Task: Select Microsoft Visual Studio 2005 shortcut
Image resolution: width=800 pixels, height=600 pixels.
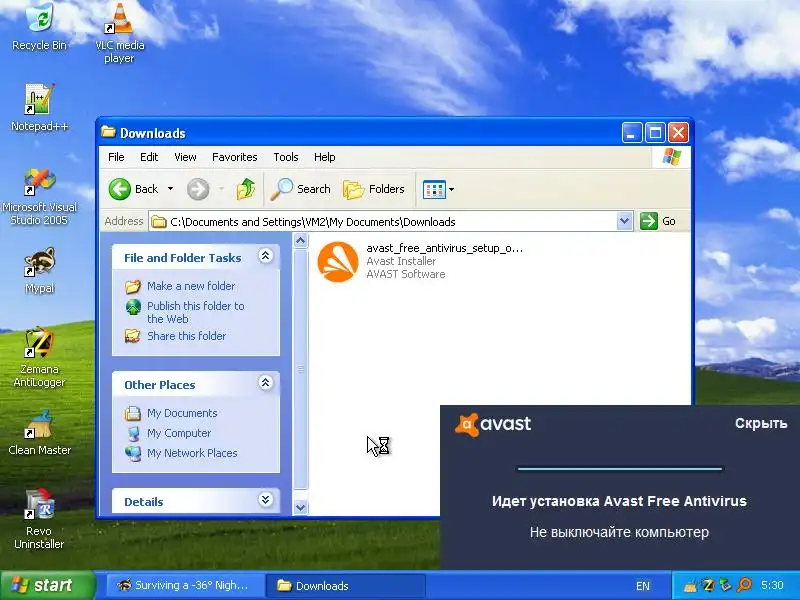Action: click(x=39, y=196)
